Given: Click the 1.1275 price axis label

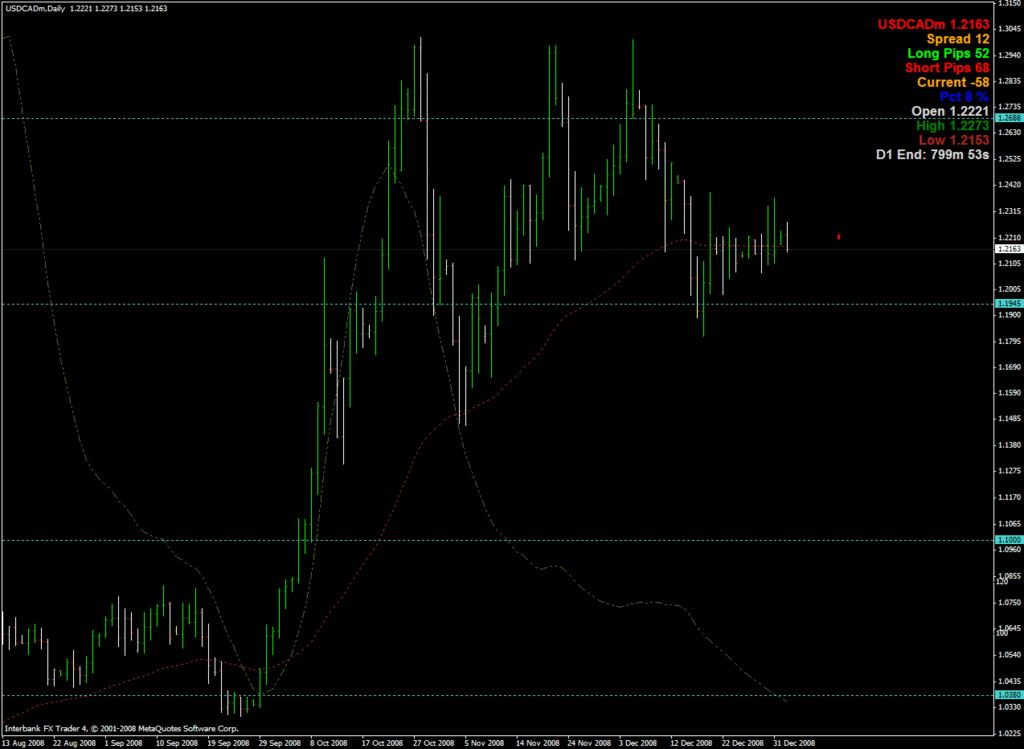Looking at the screenshot, I should pos(1009,471).
